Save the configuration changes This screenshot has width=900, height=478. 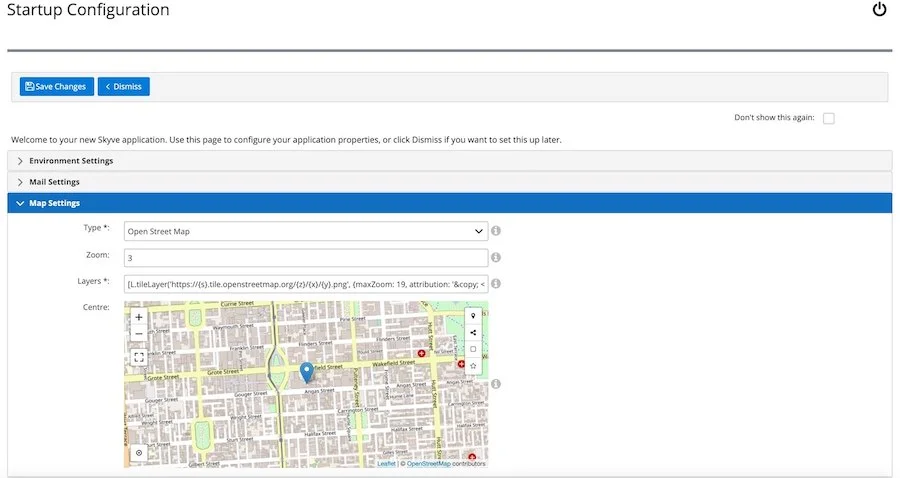(56, 87)
